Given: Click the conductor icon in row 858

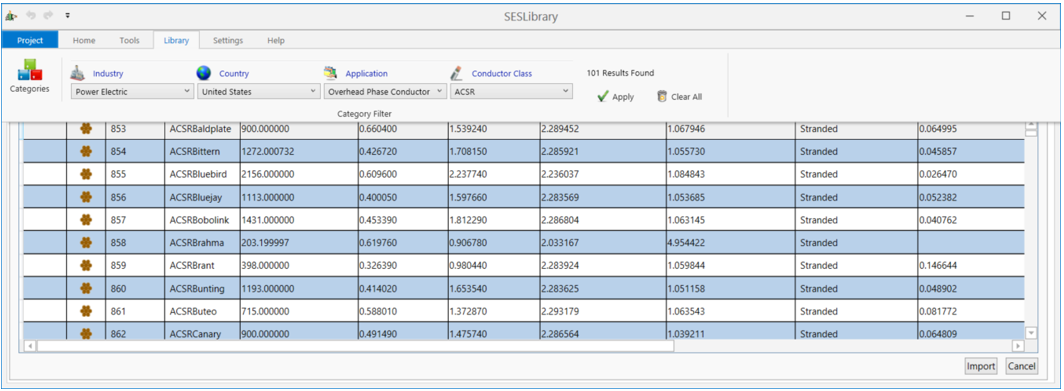Looking at the screenshot, I should (86, 242).
